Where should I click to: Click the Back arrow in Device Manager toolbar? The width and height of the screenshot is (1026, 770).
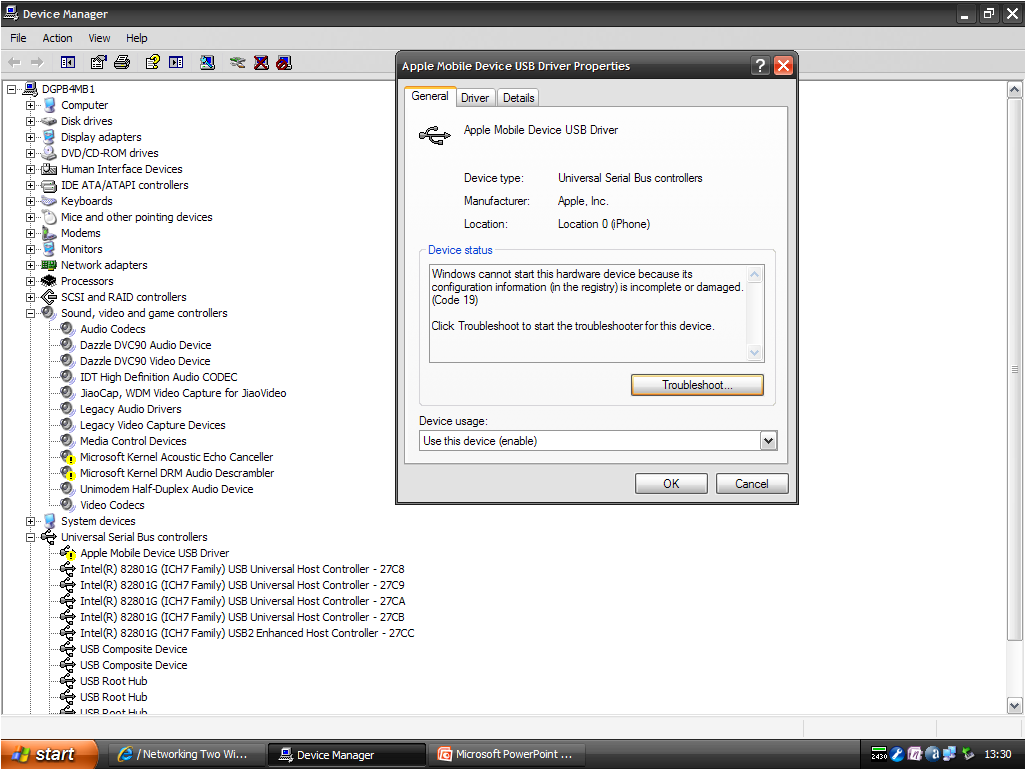(14, 63)
